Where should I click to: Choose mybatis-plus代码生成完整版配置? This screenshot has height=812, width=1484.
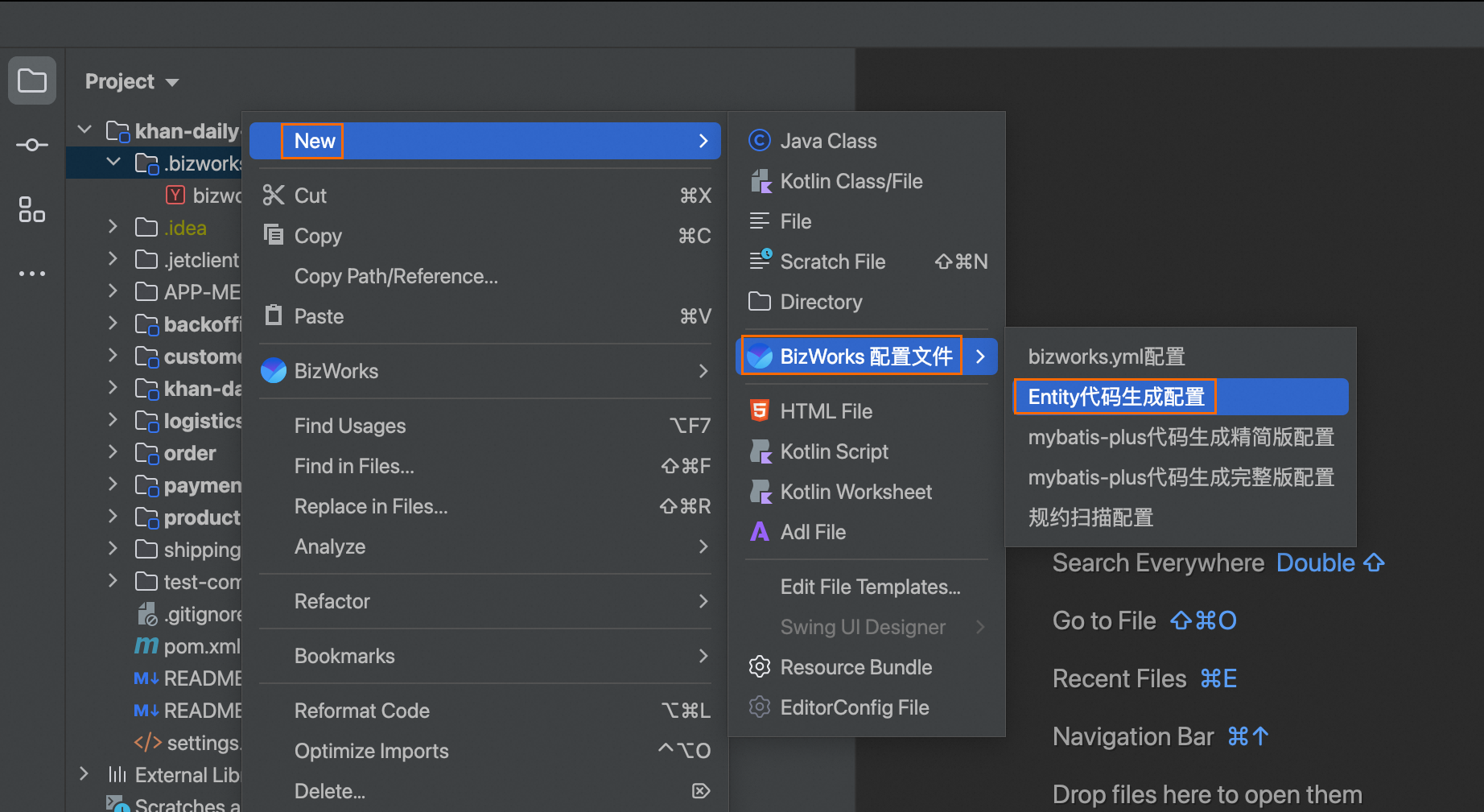[x=1181, y=477]
